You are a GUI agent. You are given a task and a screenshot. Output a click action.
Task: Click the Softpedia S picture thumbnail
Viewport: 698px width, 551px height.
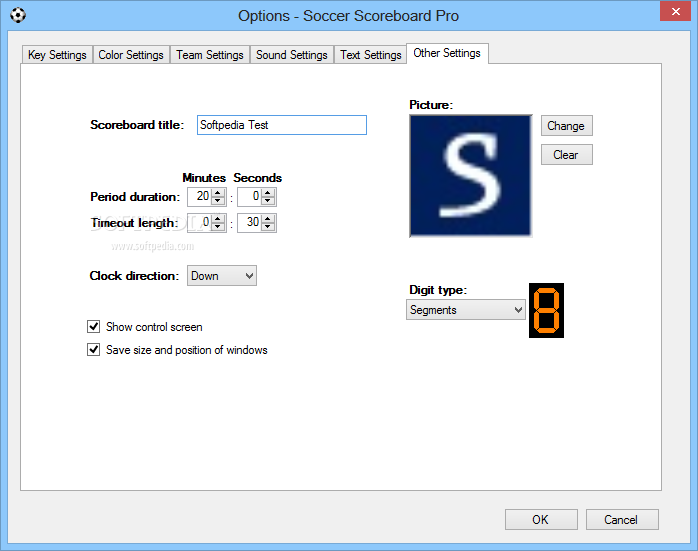(471, 176)
